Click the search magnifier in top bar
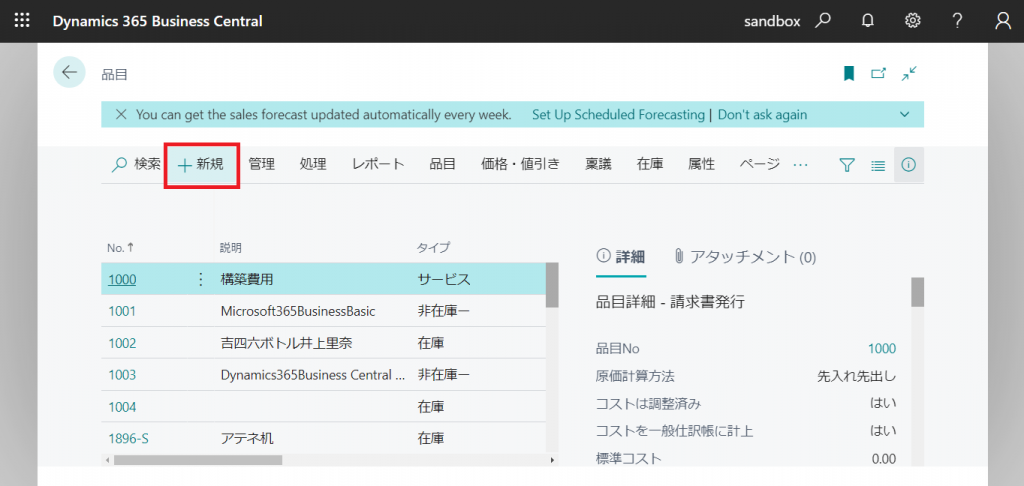The width and height of the screenshot is (1024, 486). coord(823,21)
